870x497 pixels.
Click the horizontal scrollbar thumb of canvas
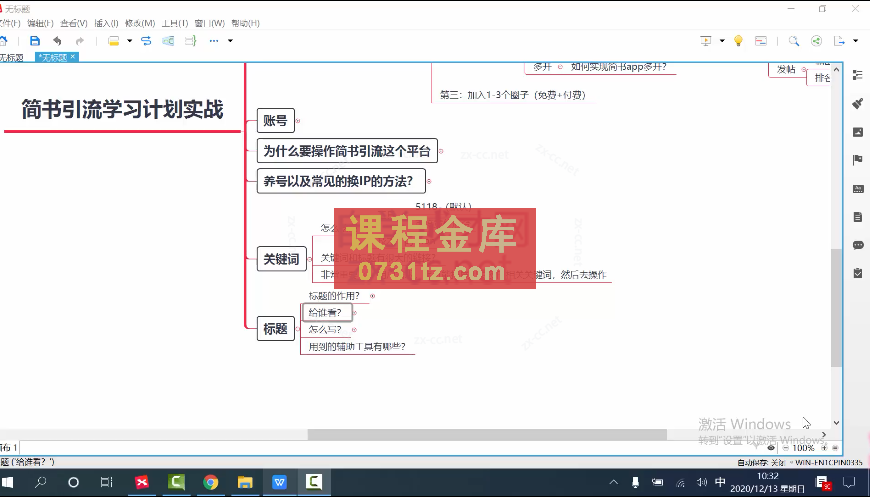(487, 435)
